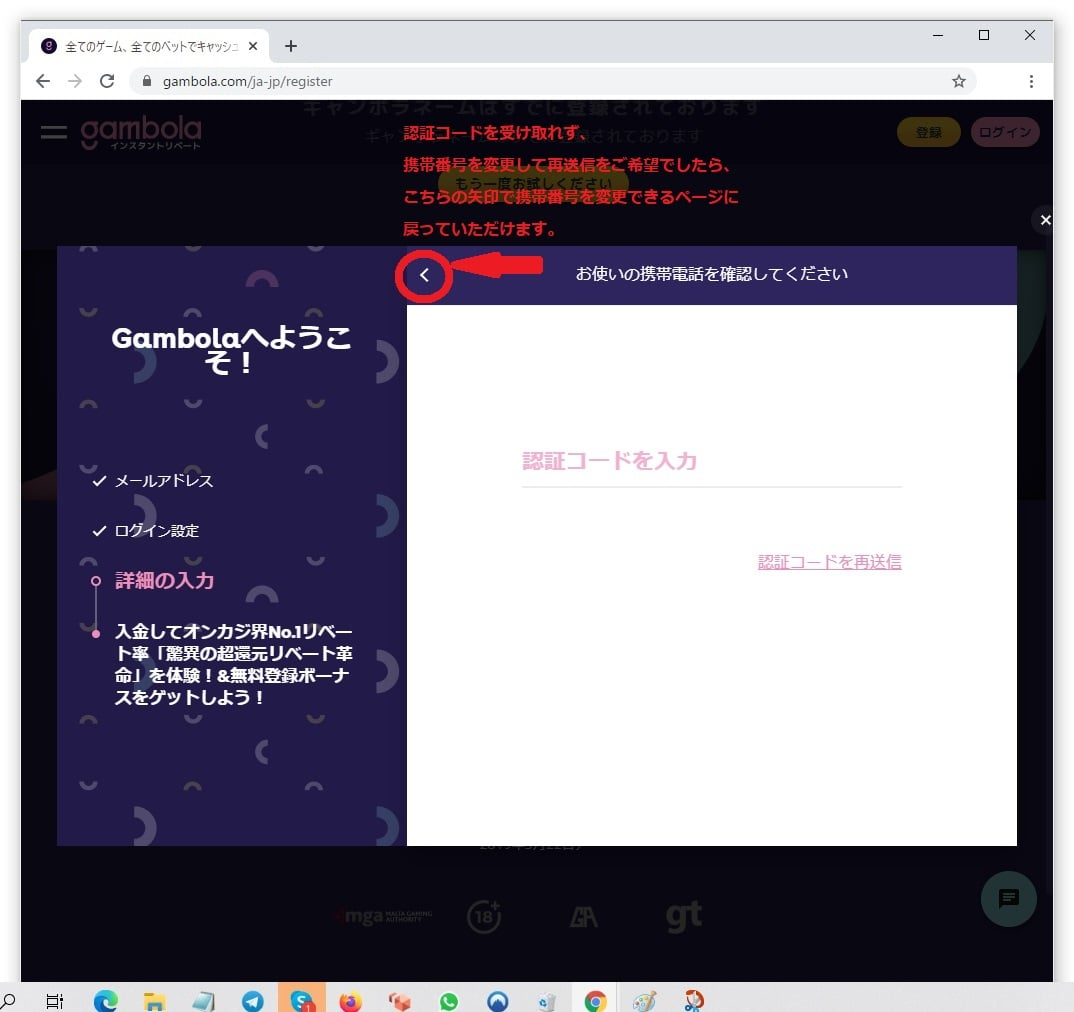Image resolution: width=1074 pixels, height=1012 pixels.
Task: Click the browser forward arrow
Action: pyautogui.click(x=75, y=81)
